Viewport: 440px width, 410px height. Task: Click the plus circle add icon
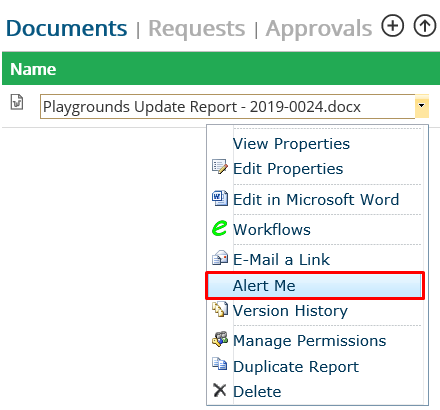[393, 25]
